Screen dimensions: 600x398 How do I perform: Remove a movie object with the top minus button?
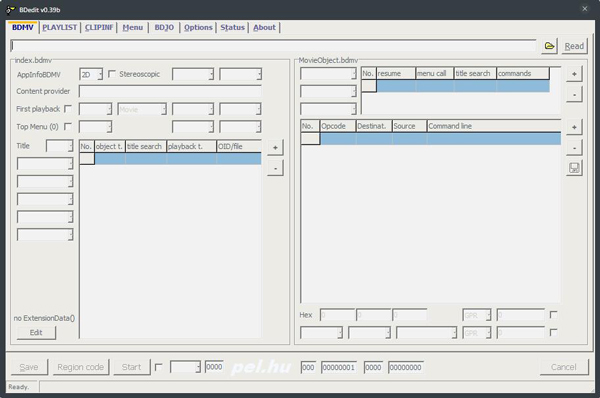pyautogui.click(x=574, y=94)
